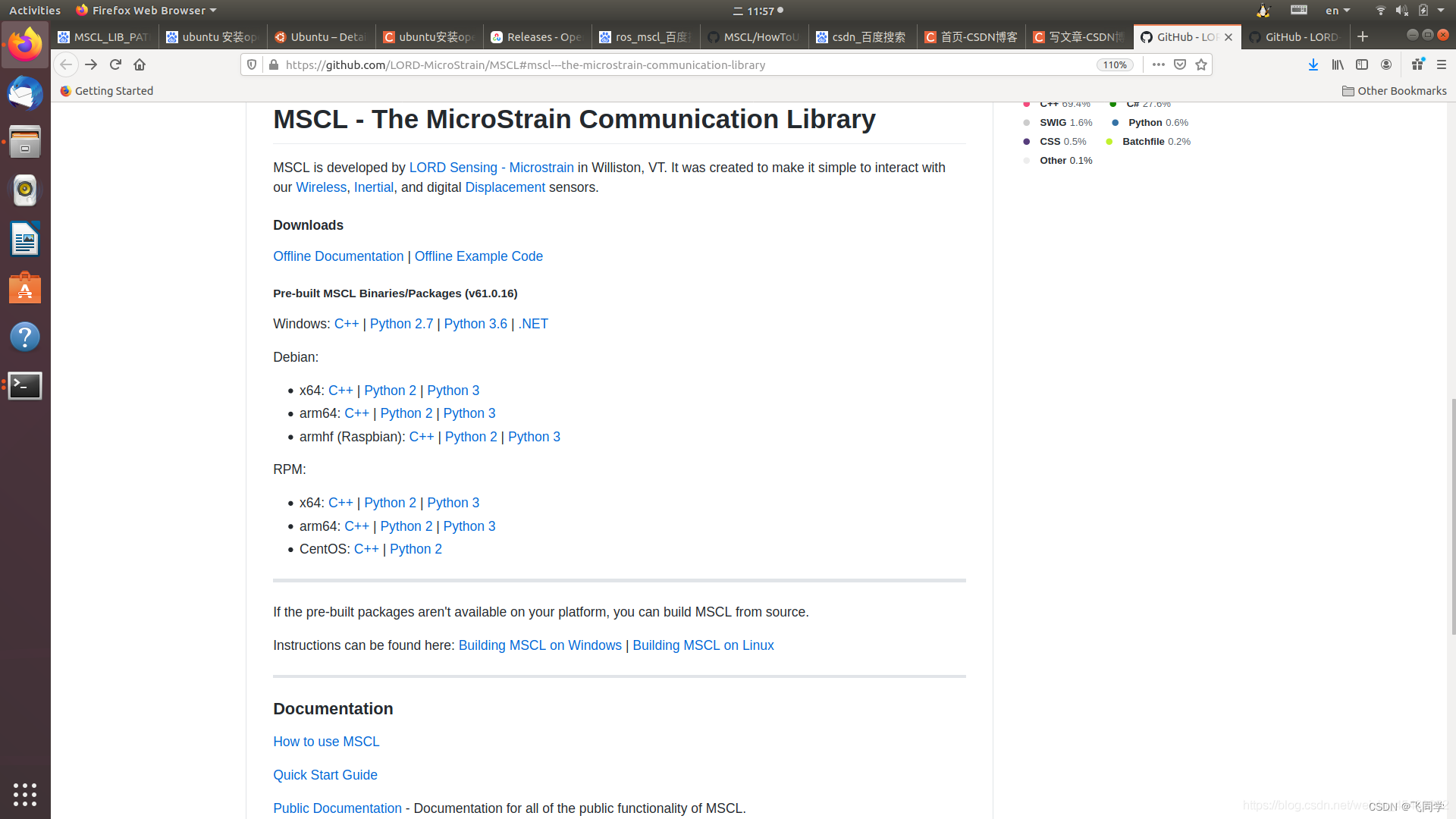Open the Library icon
1456x819 pixels.
pyautogui.click(x=1338, y=64)
